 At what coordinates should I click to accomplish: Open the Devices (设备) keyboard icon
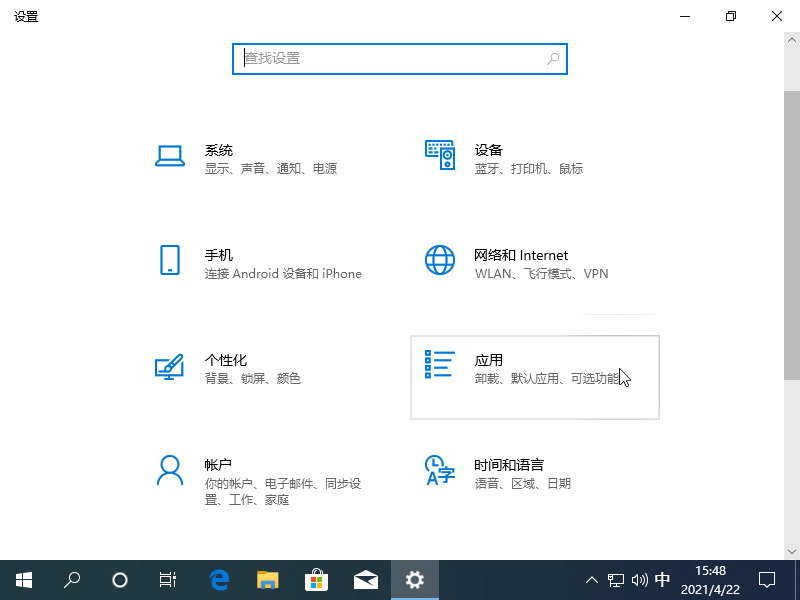point(440,155)
